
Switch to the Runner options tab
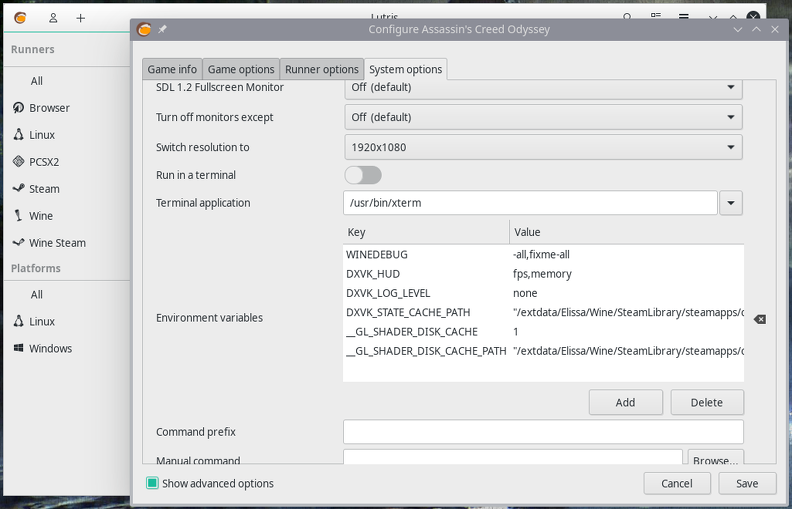tap(322, 69)
